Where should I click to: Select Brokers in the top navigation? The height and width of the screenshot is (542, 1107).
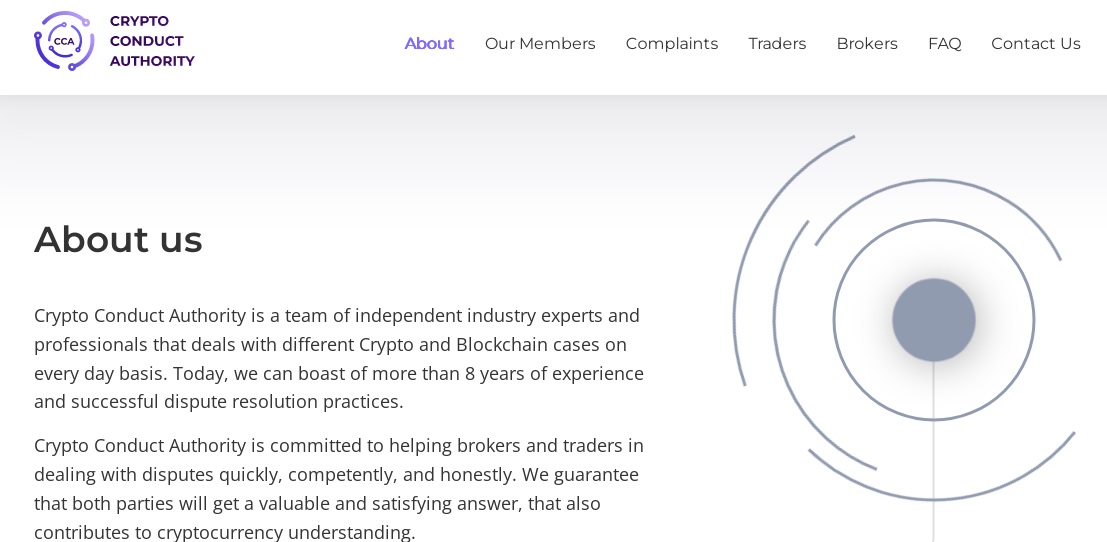point(867,44)
